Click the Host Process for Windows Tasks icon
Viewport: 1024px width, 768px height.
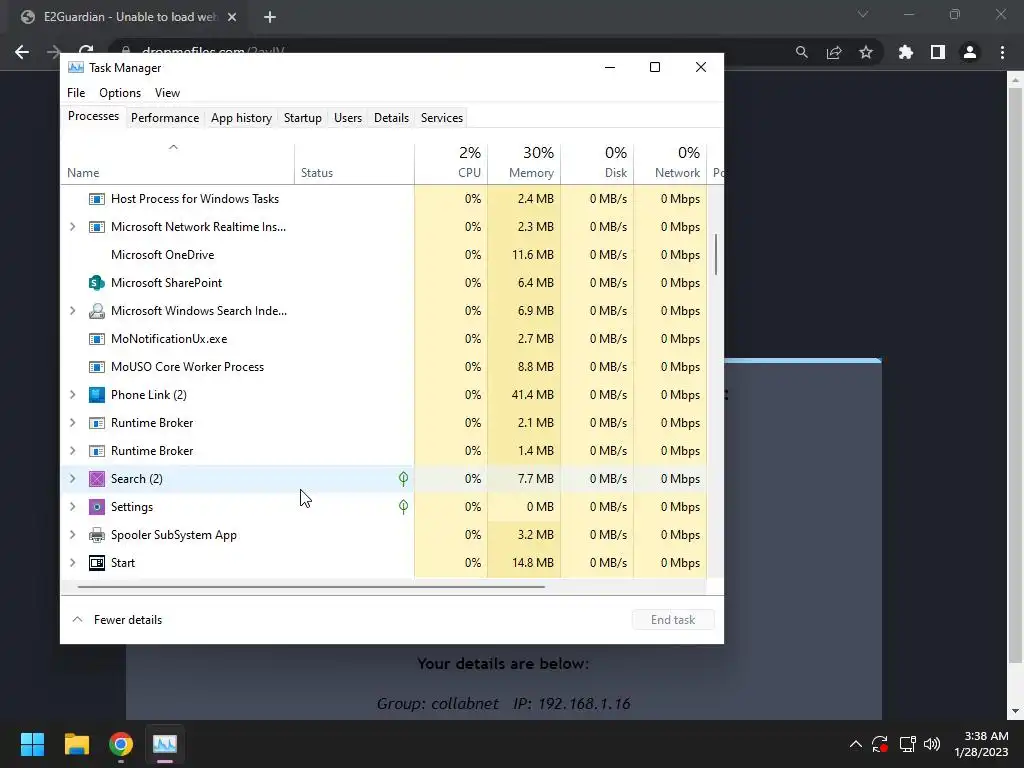97,199
